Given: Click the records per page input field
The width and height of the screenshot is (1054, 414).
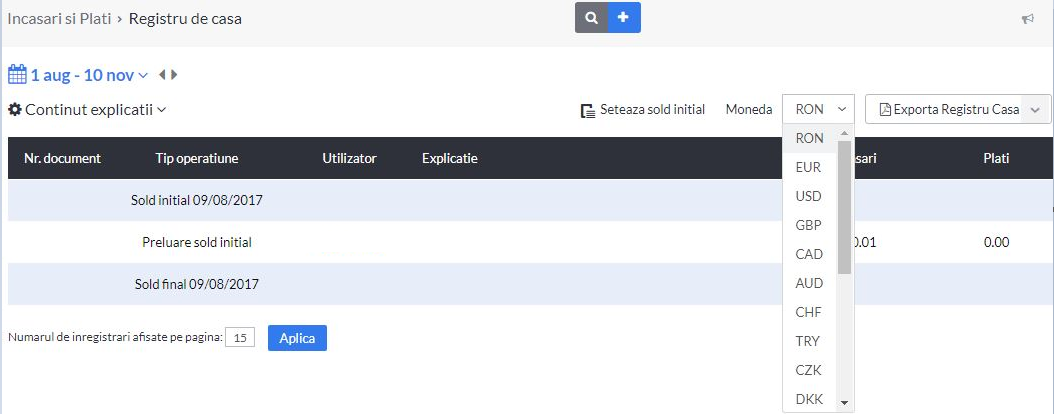Looking at the screenshot, I should [x=240, y=337].
